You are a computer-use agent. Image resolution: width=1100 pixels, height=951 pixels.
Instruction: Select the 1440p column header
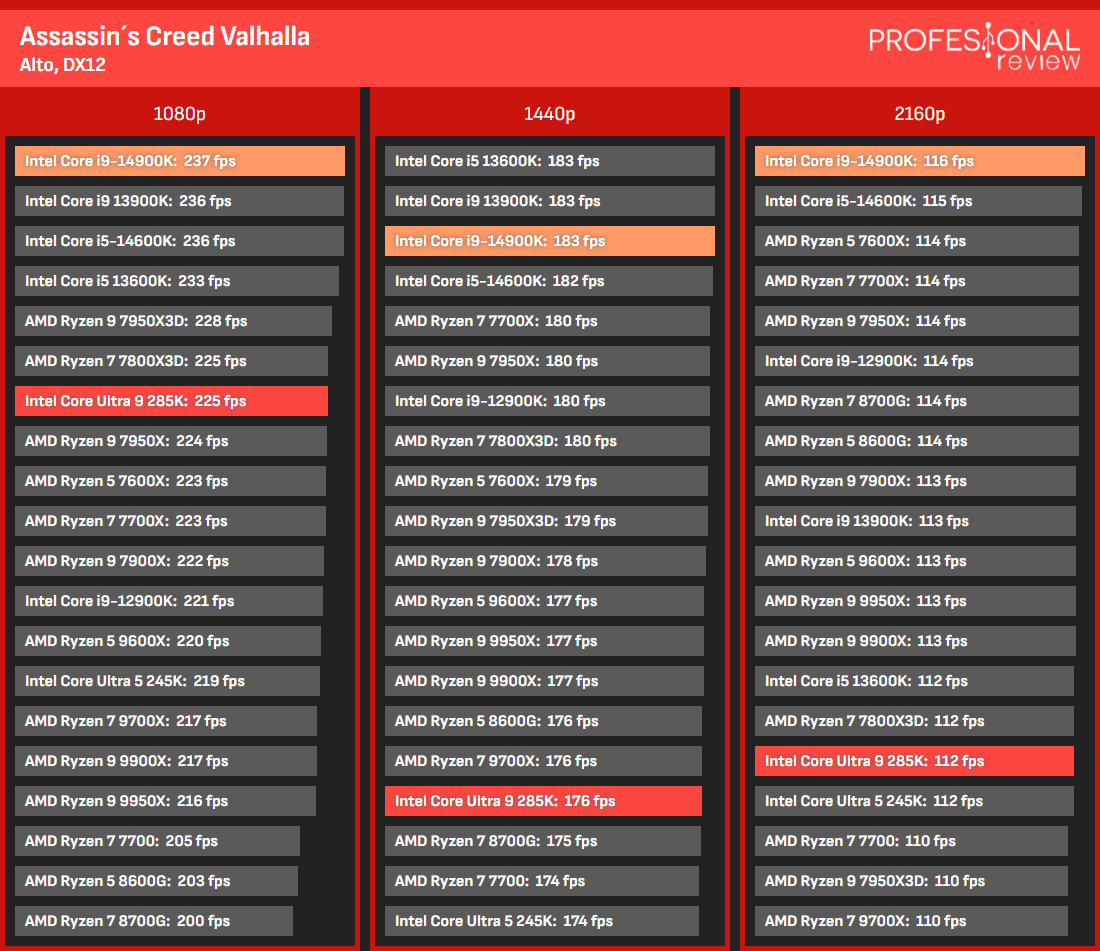[549, 114]
